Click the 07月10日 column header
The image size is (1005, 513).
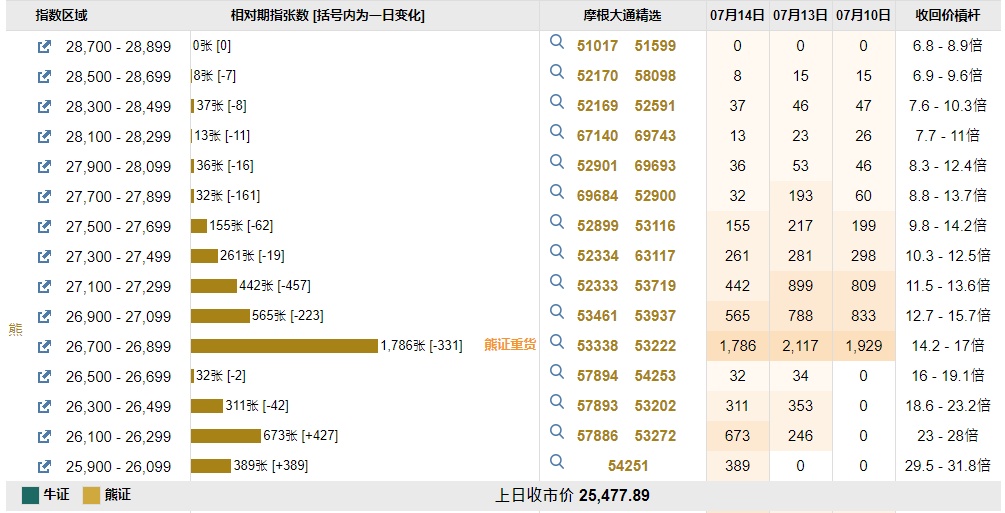tap(864, 16)
